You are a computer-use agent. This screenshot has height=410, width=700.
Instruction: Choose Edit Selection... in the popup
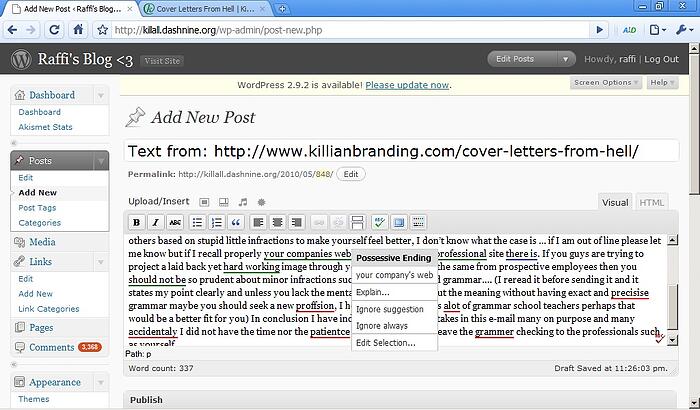pos(394,343)
